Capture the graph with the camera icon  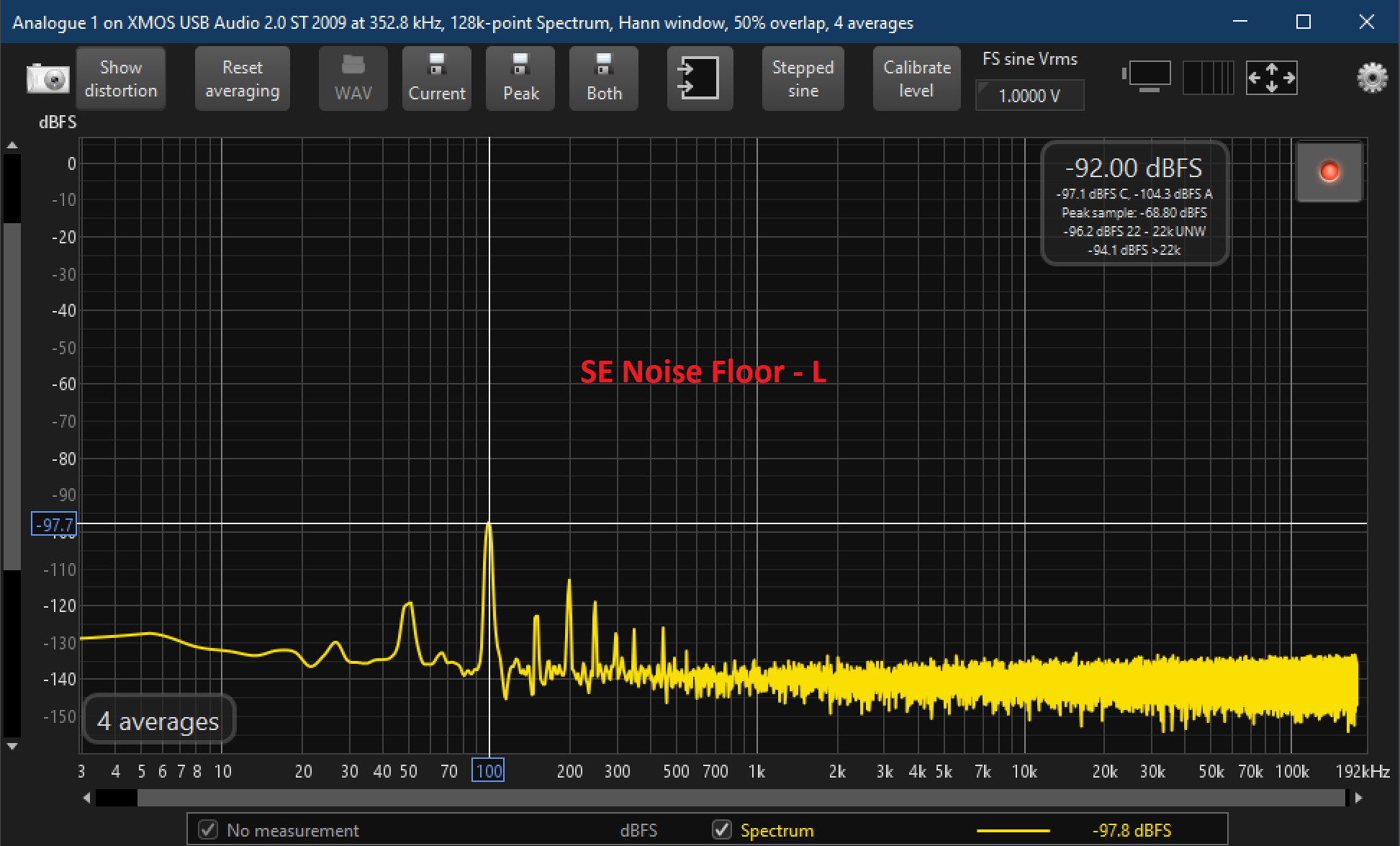[x=48, y=78]
